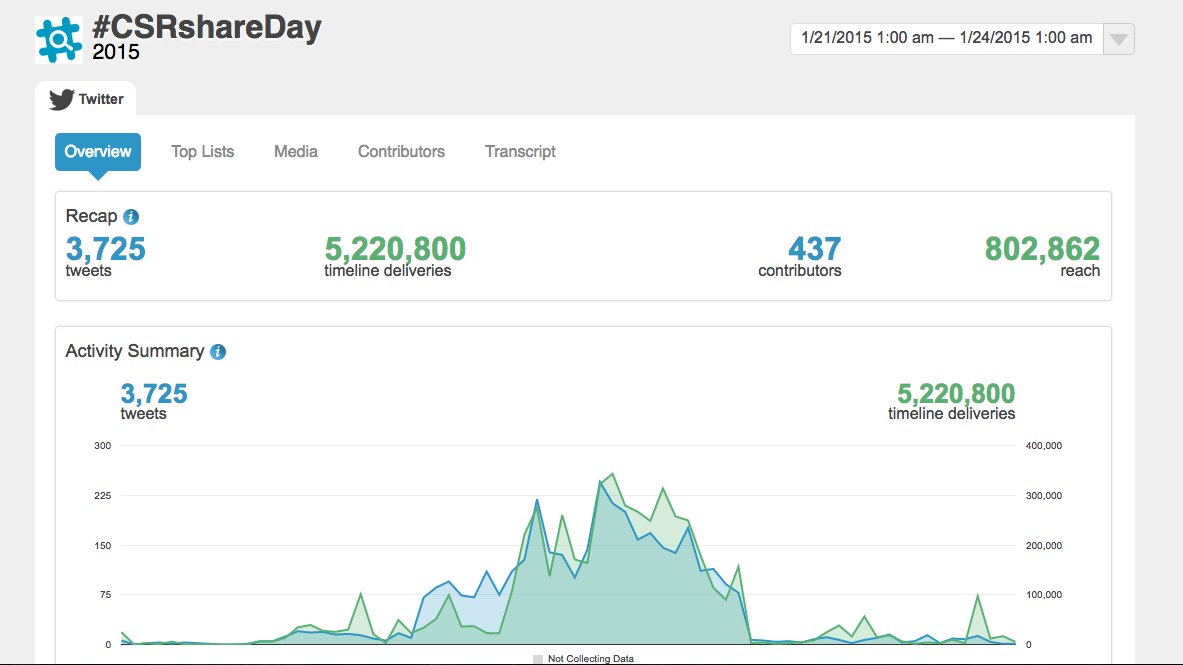
Task: Click the Activity Summary 3,725 tweets figure
Action: pyautogui.click(x=154, y=393)
